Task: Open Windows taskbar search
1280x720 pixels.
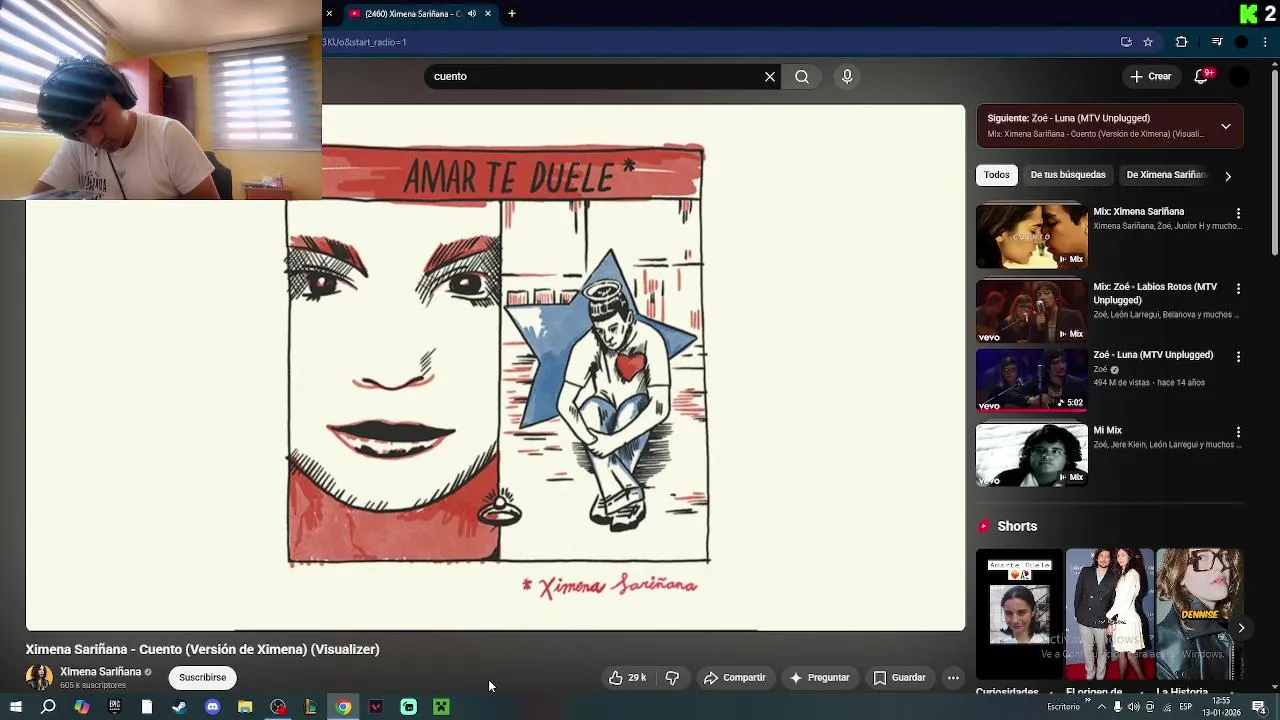Action: 48,707
